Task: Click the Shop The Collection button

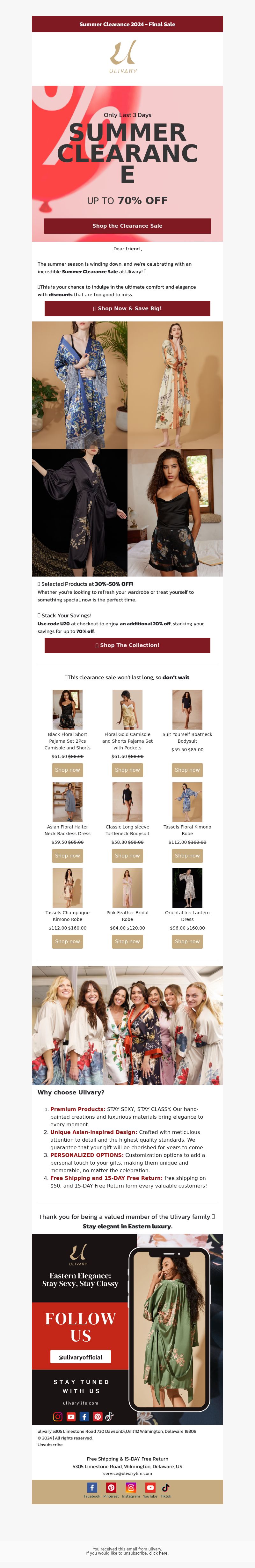Action: [x=127, y=645]
